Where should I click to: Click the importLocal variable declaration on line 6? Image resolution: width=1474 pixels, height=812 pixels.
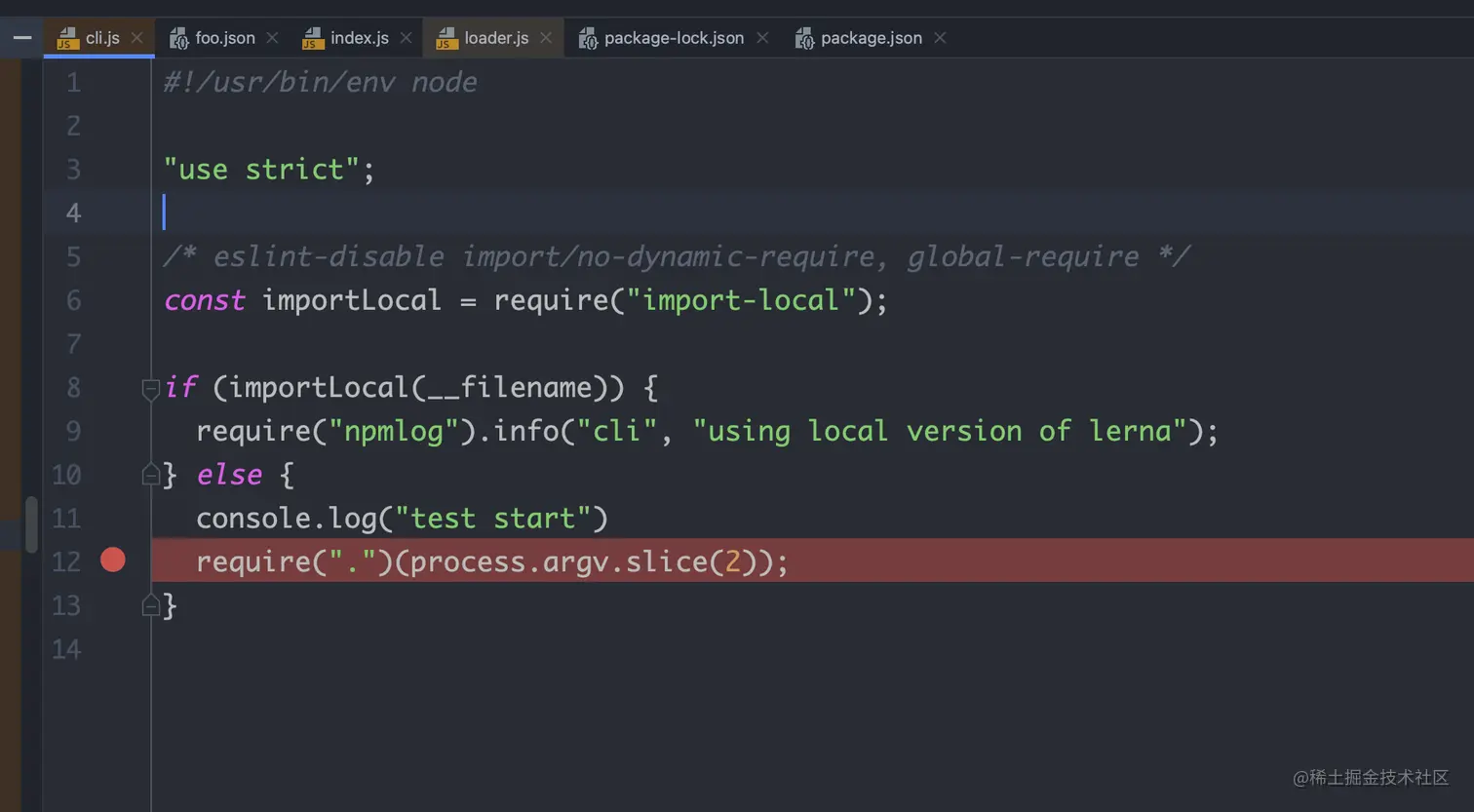[x=352, y=300]
